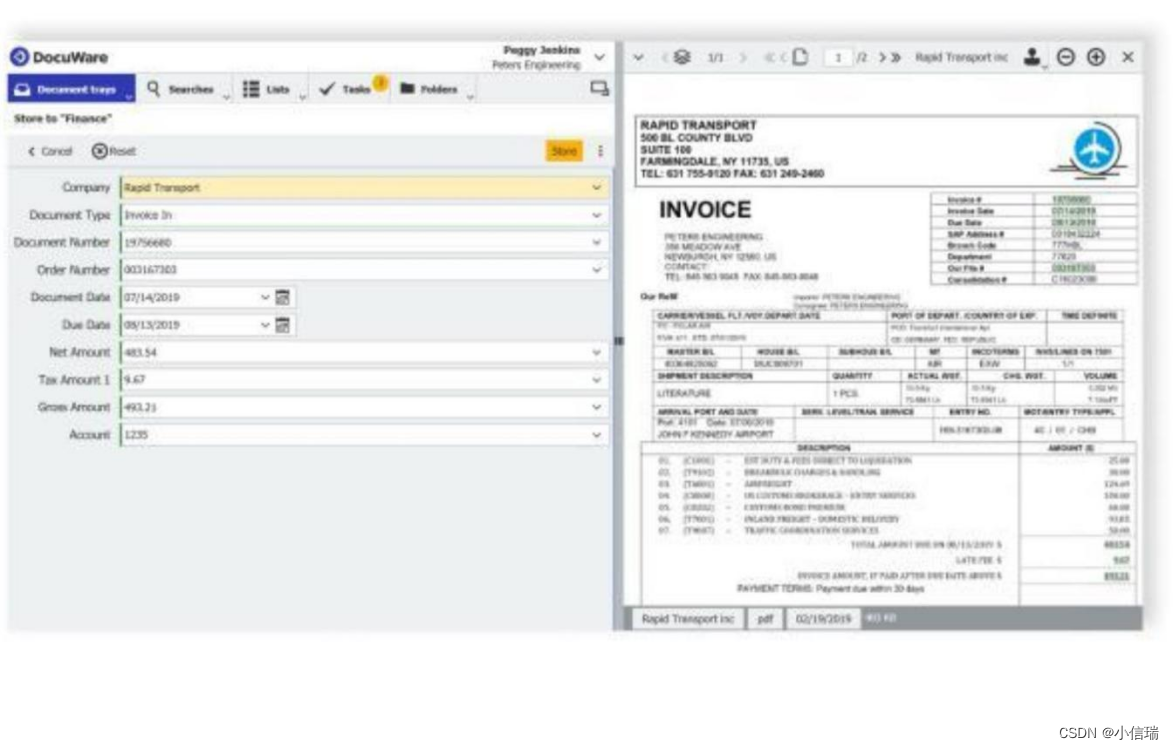Open the three-dot more options menu
Image resolution: width=1174 pixels, height=749 pixels.
[600, 151]
